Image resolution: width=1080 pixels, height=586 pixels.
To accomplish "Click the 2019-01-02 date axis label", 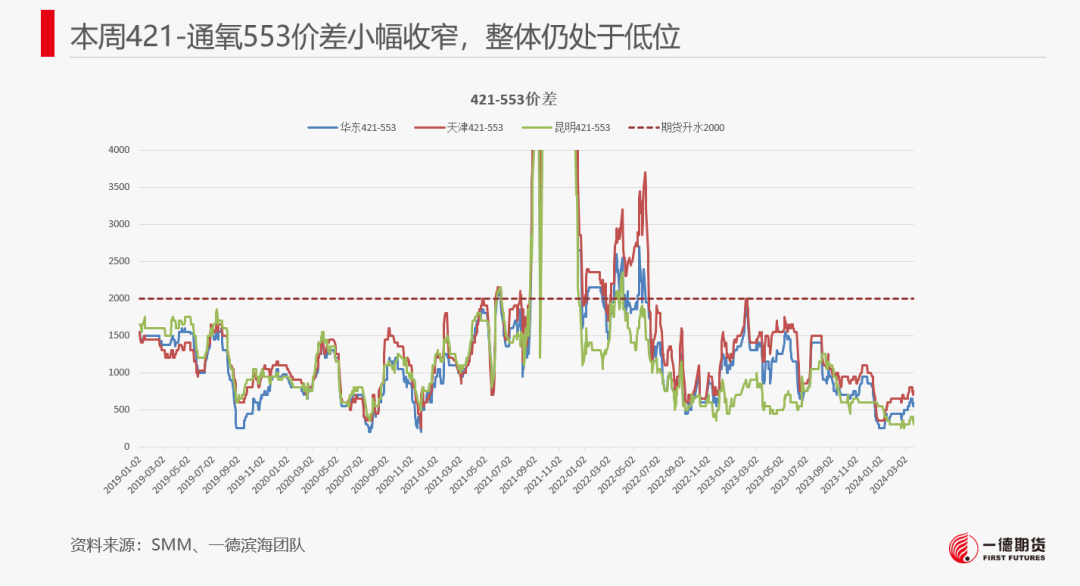I will point(123,473).
